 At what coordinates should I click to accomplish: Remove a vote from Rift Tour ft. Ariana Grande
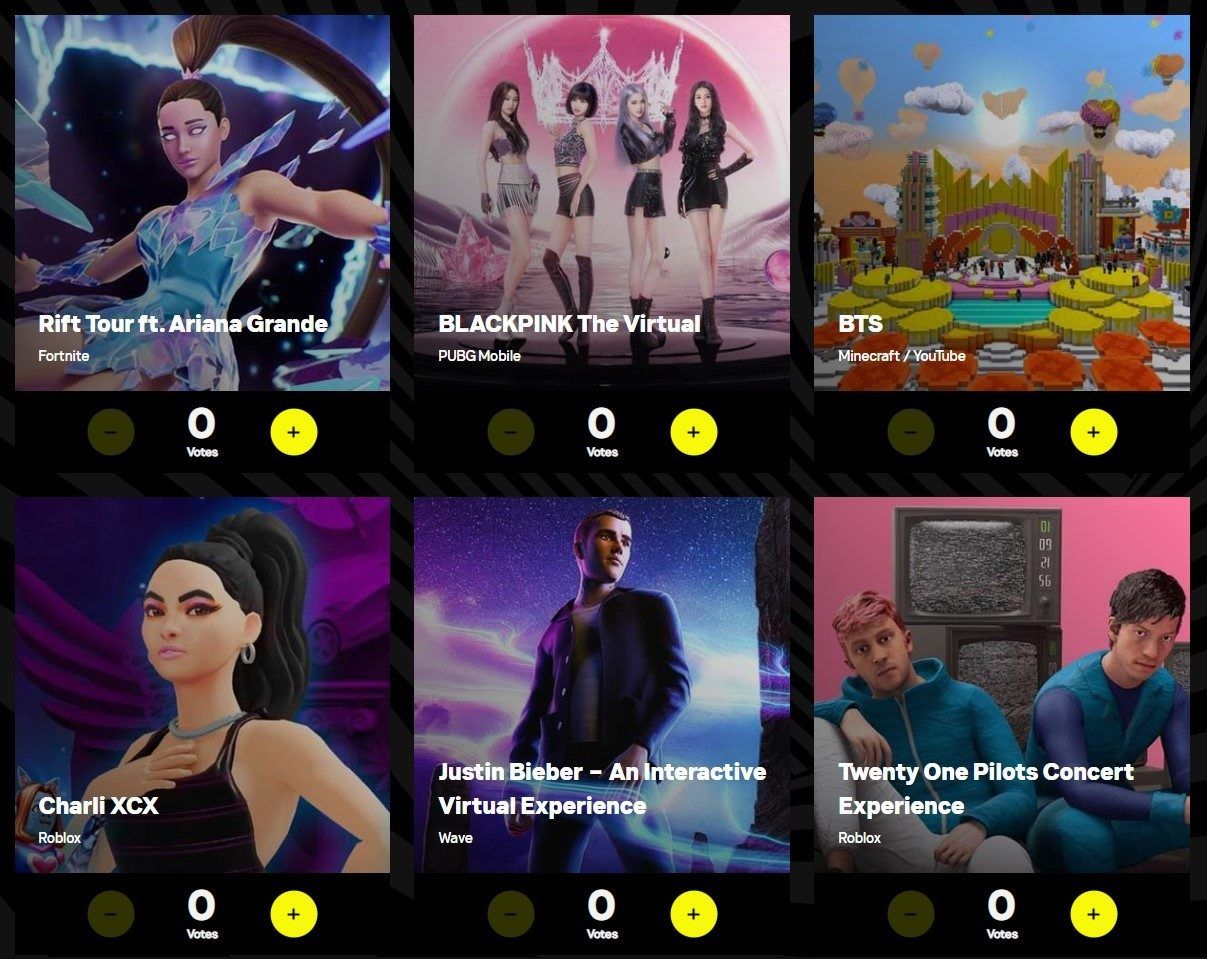click(x=111, y=432)
